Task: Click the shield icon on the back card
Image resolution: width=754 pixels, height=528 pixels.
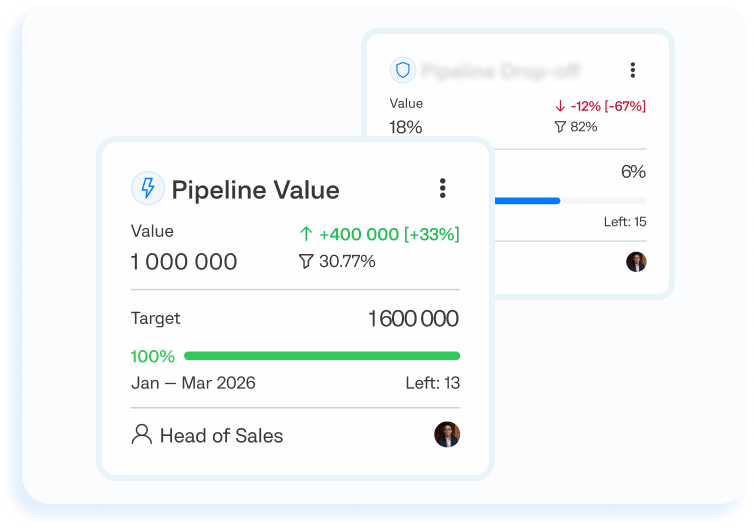Action: (402, 70)
